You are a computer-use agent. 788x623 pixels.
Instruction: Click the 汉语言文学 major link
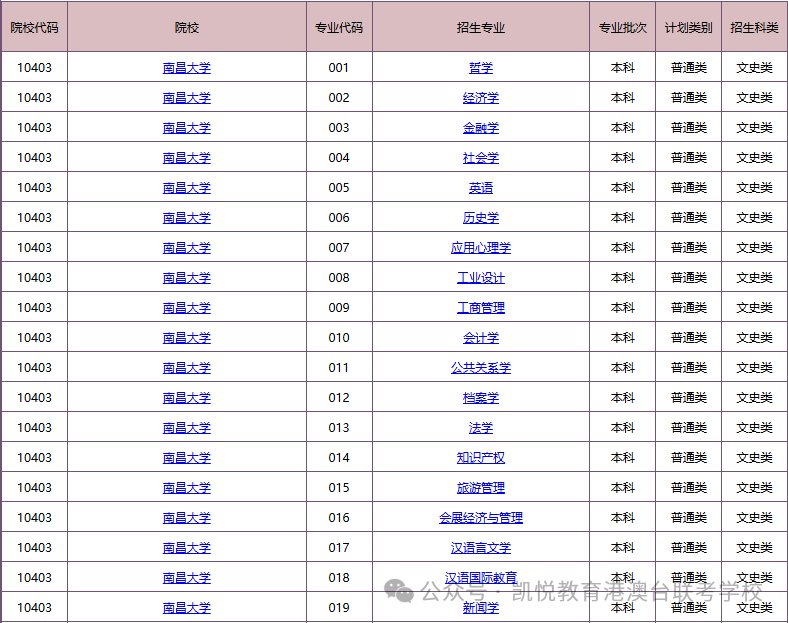pos(481,548)
